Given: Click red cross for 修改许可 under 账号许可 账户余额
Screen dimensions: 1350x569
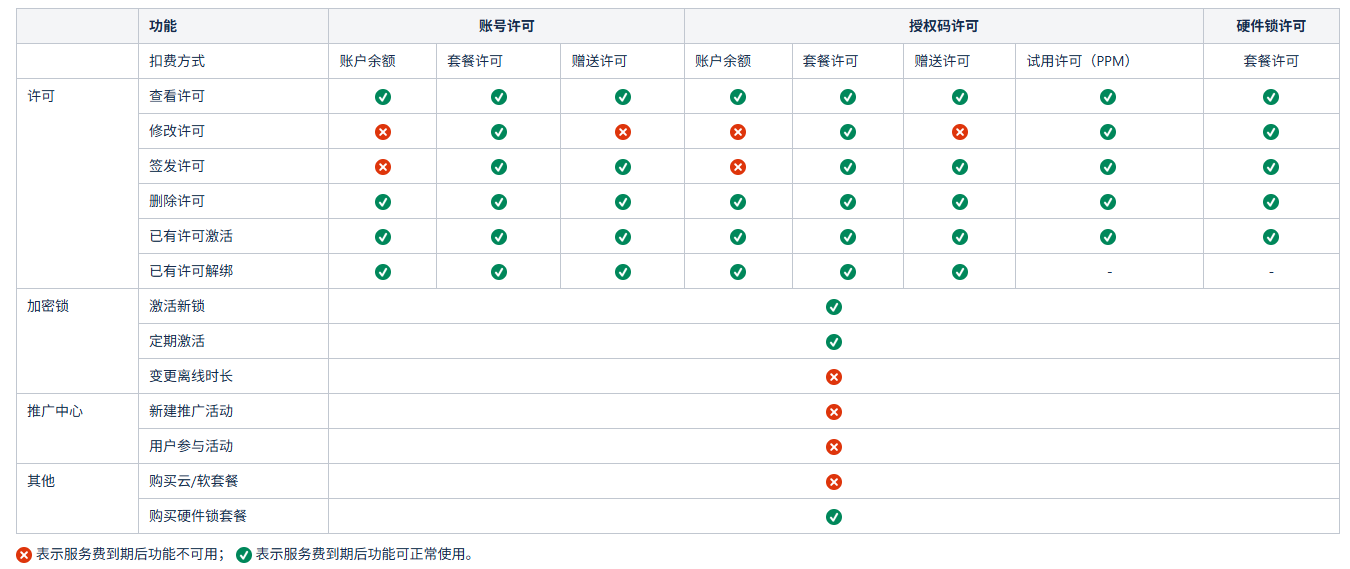Looking at the screenshot, I should click(x=383, y=132).
